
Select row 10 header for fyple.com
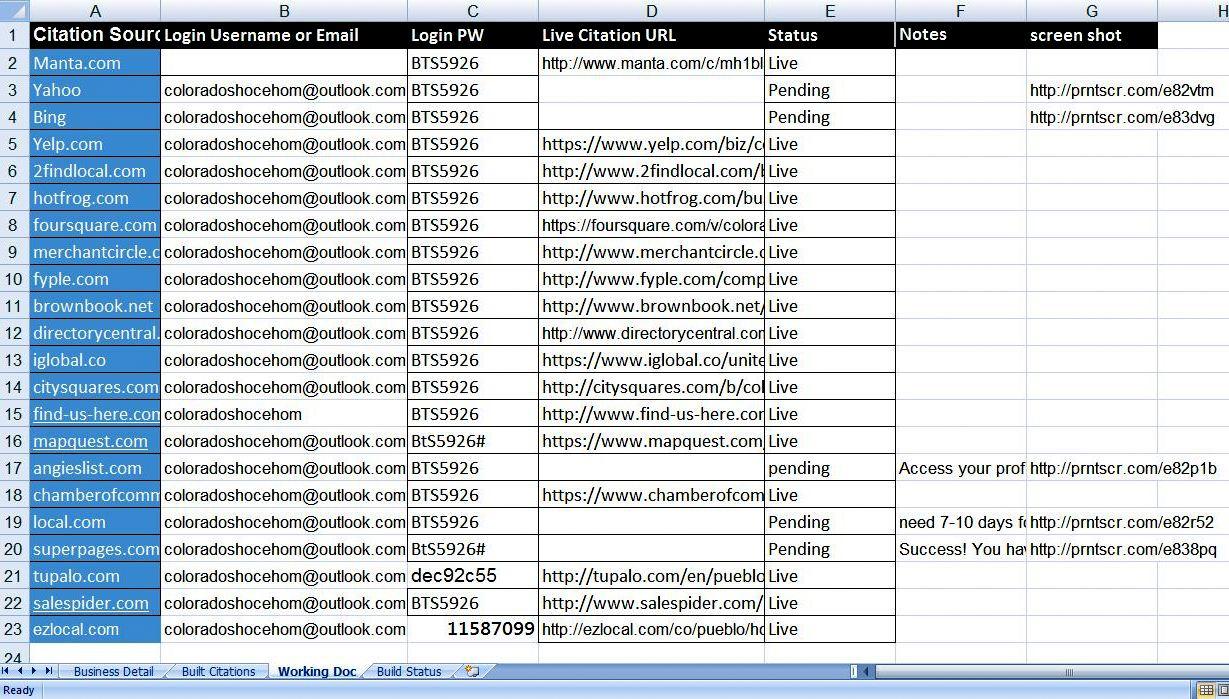pyautogui.click(x=14, y=279)
